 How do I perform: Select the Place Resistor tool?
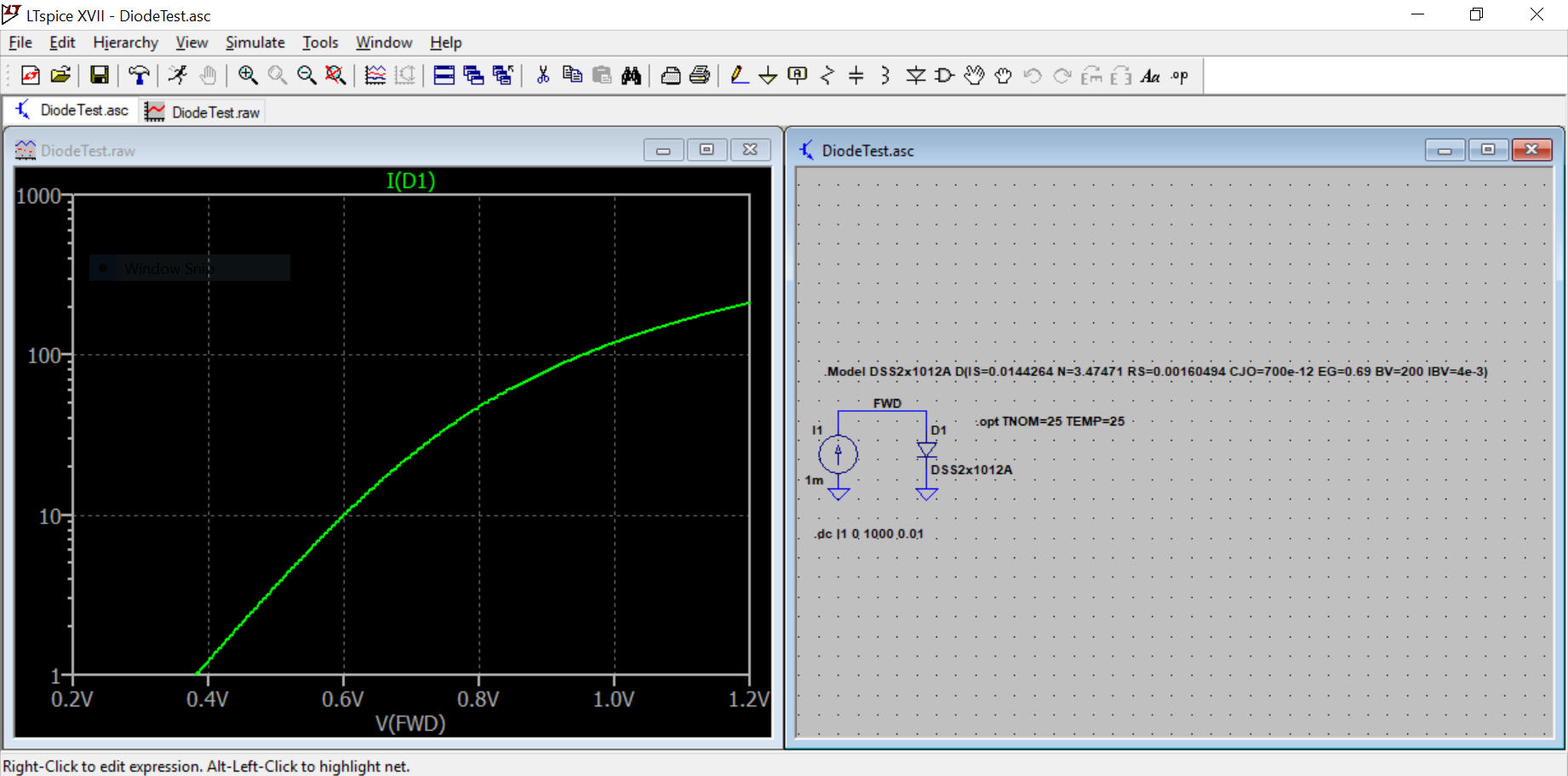tap(827, 76)
